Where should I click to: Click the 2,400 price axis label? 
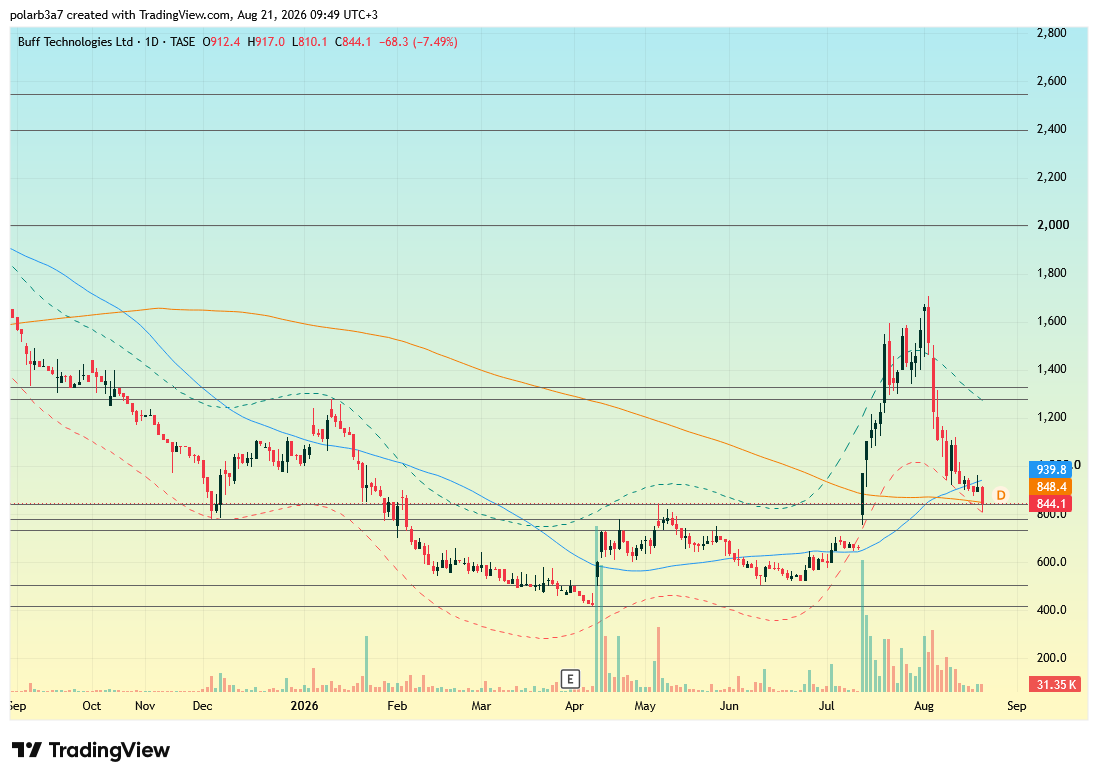coord(1051,129)
